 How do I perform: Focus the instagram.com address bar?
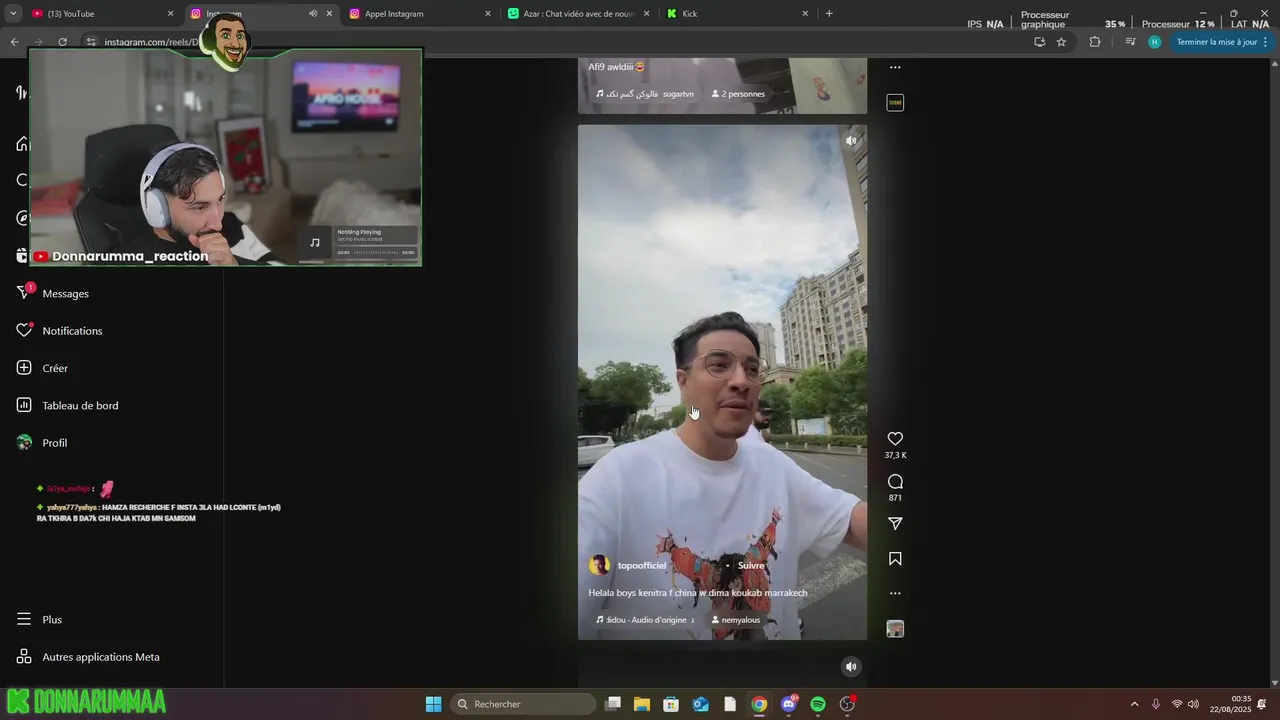pos(560,42)
